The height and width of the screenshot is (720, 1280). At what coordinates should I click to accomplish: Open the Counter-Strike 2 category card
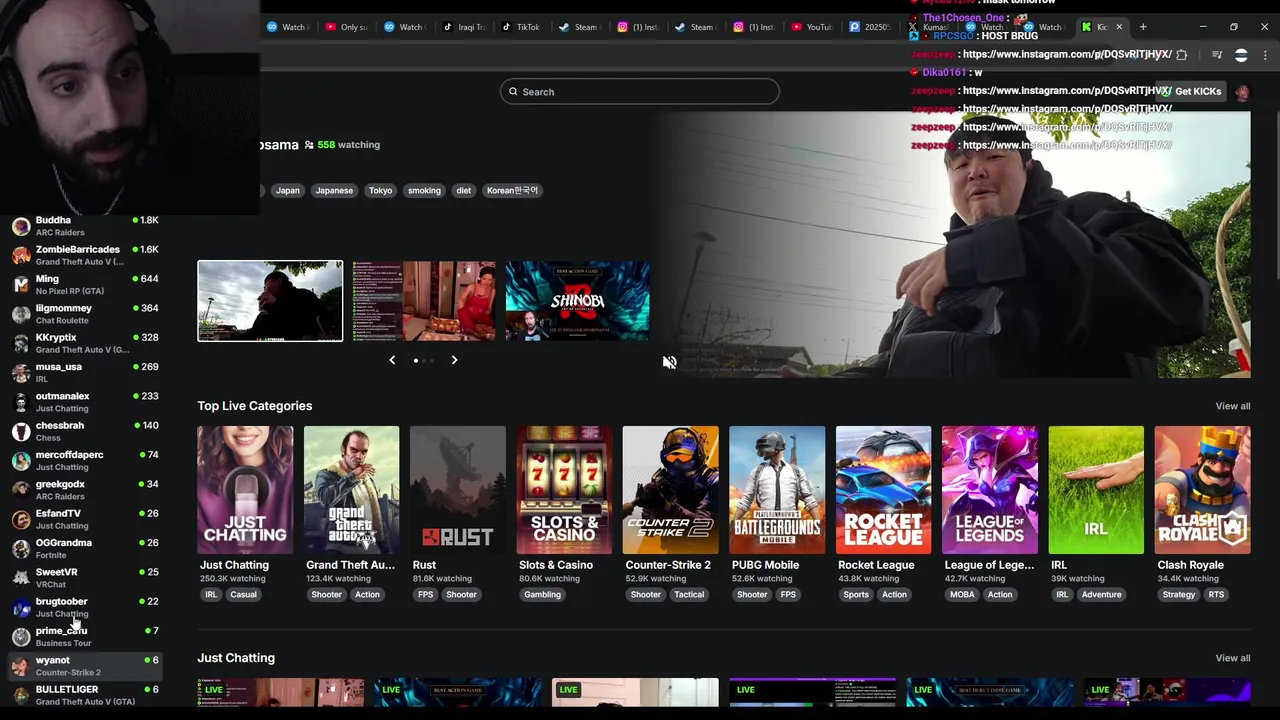[670, 490]
